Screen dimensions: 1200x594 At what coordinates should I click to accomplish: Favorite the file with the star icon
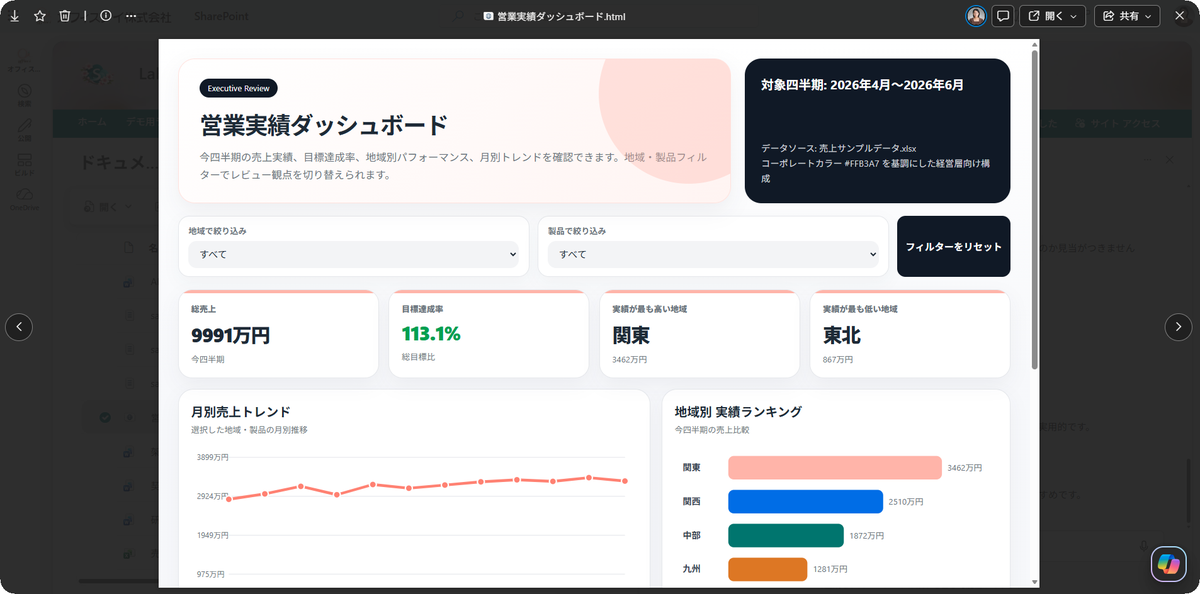[40, 16]
